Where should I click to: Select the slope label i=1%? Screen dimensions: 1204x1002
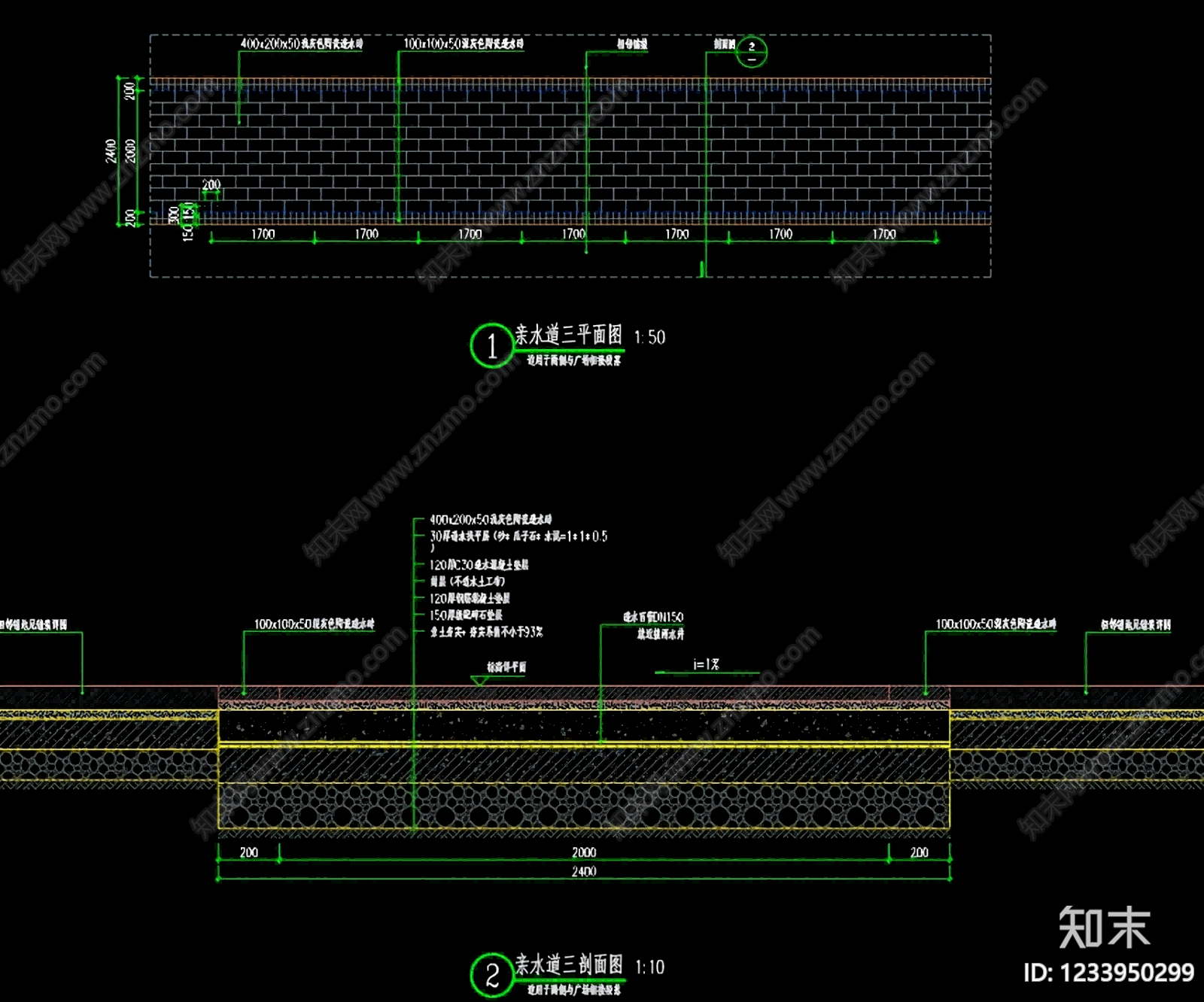coord(706,664)
